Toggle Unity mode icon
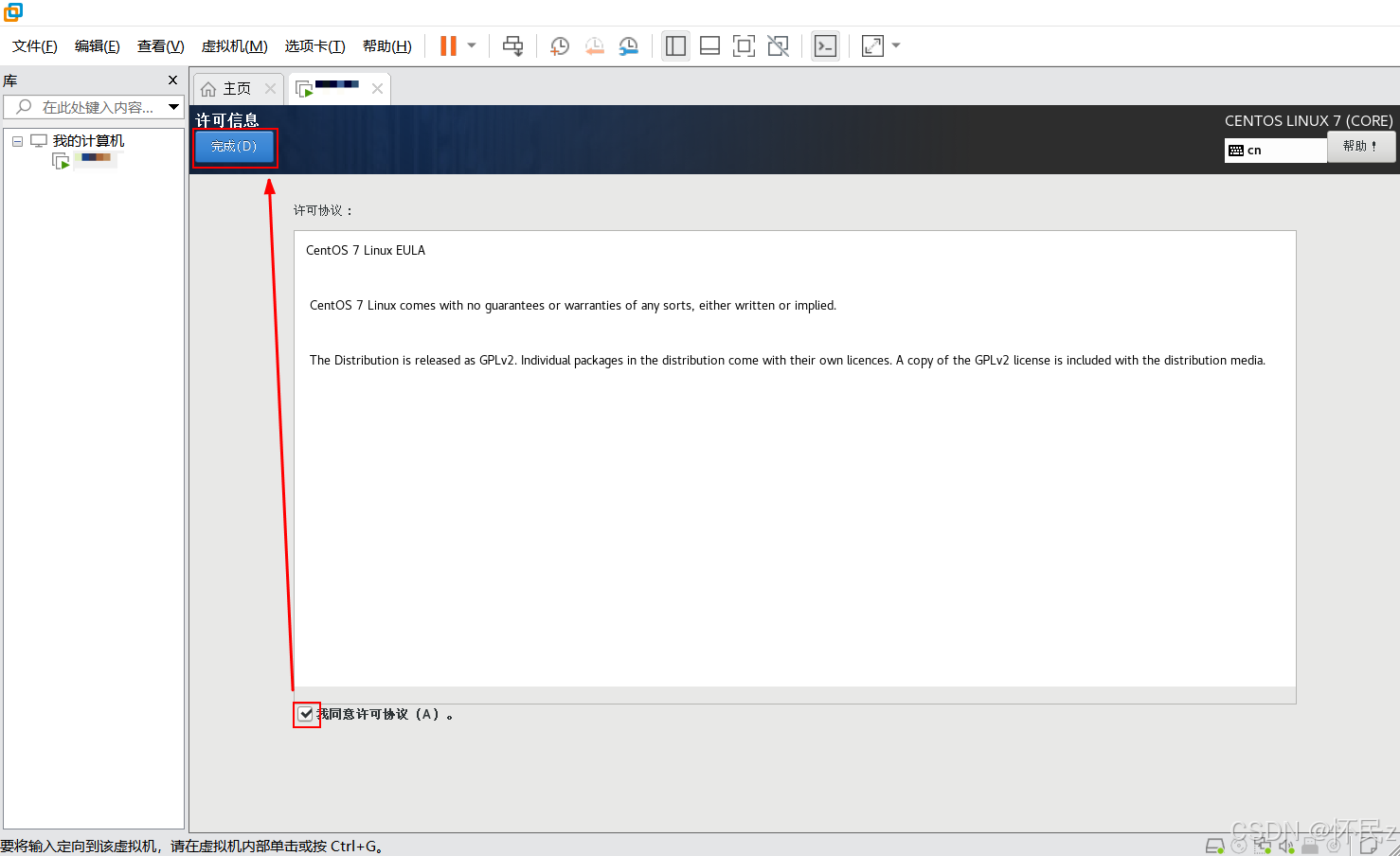1400x856 pixels. coord(778,45)
